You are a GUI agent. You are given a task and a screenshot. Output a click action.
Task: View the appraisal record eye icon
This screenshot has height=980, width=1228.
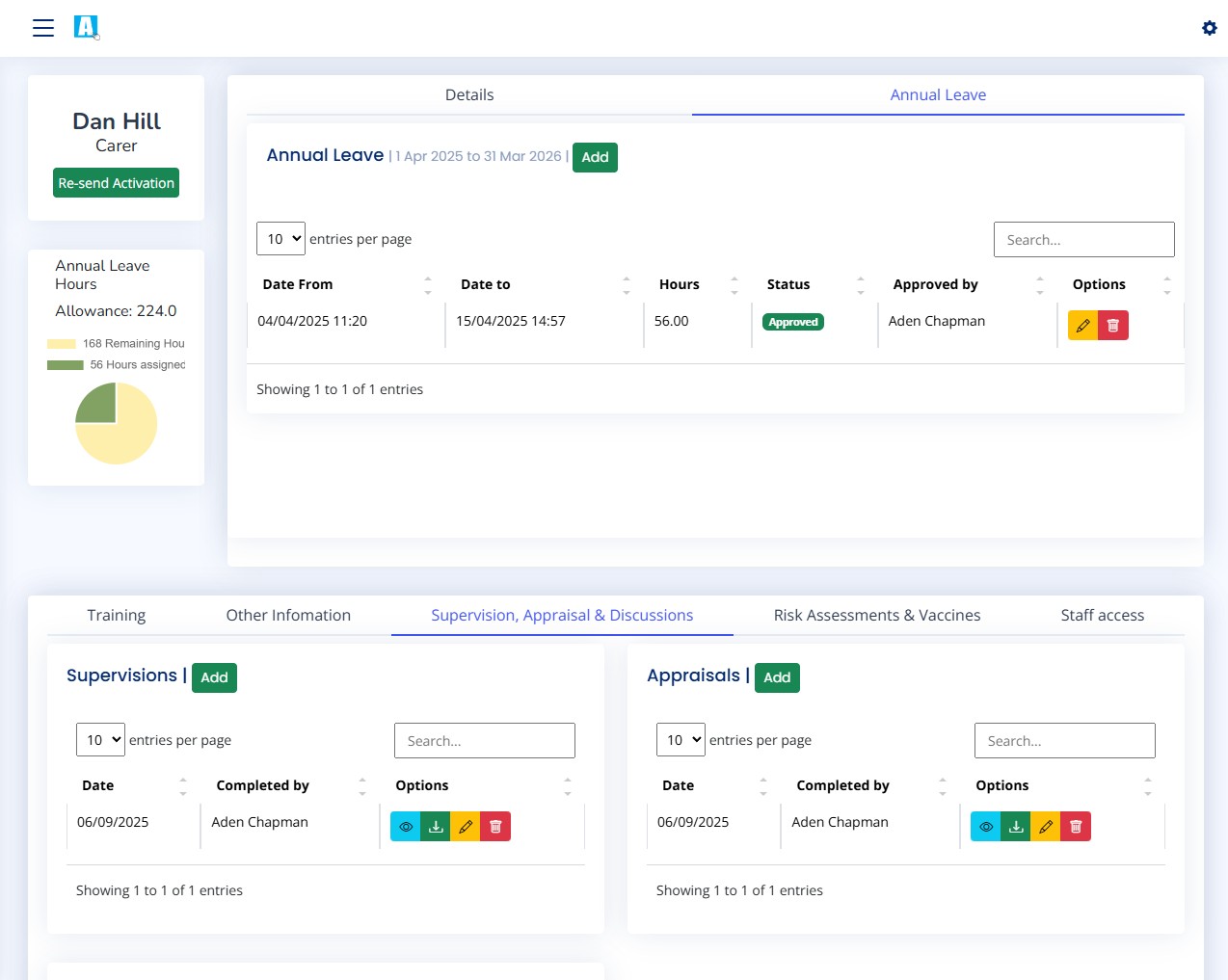point(986,827)
